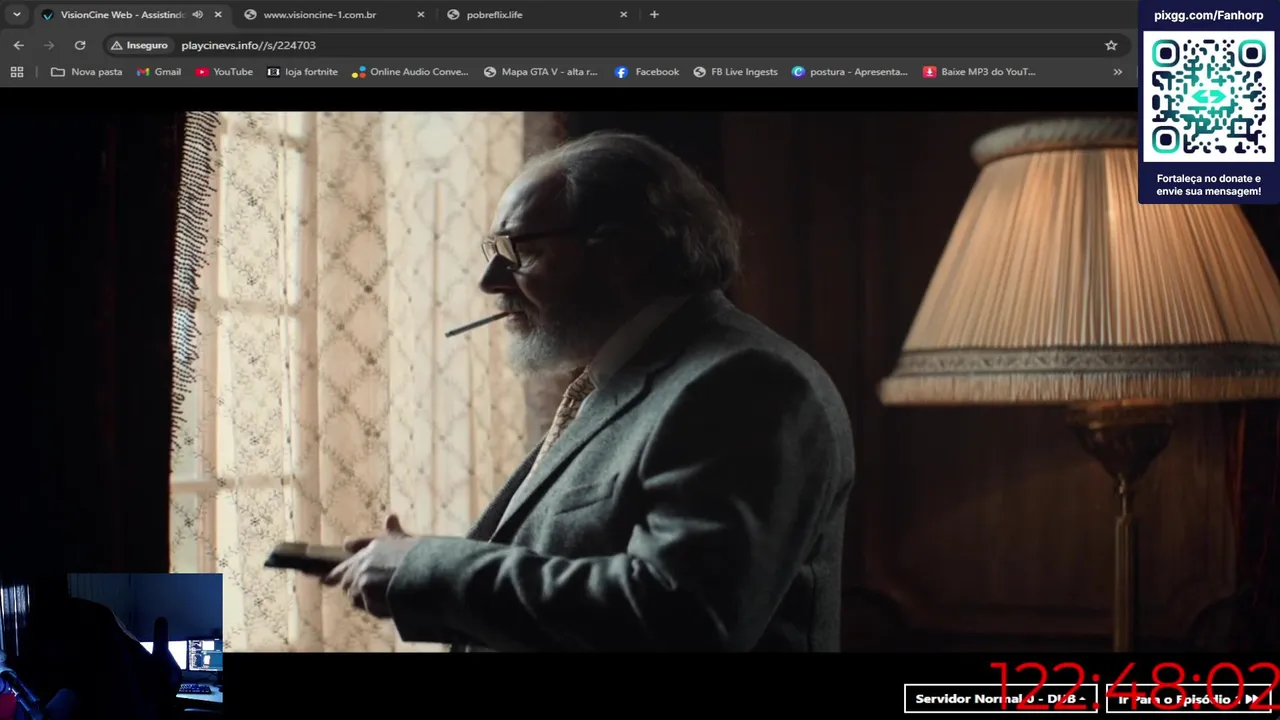Open the Mapa GTA V bookmark

coord(540,72)
